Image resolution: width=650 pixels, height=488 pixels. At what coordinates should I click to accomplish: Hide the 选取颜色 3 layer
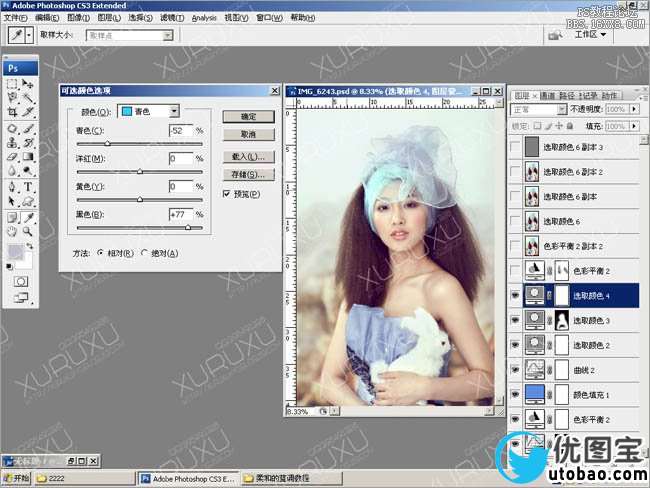(515, 320)
